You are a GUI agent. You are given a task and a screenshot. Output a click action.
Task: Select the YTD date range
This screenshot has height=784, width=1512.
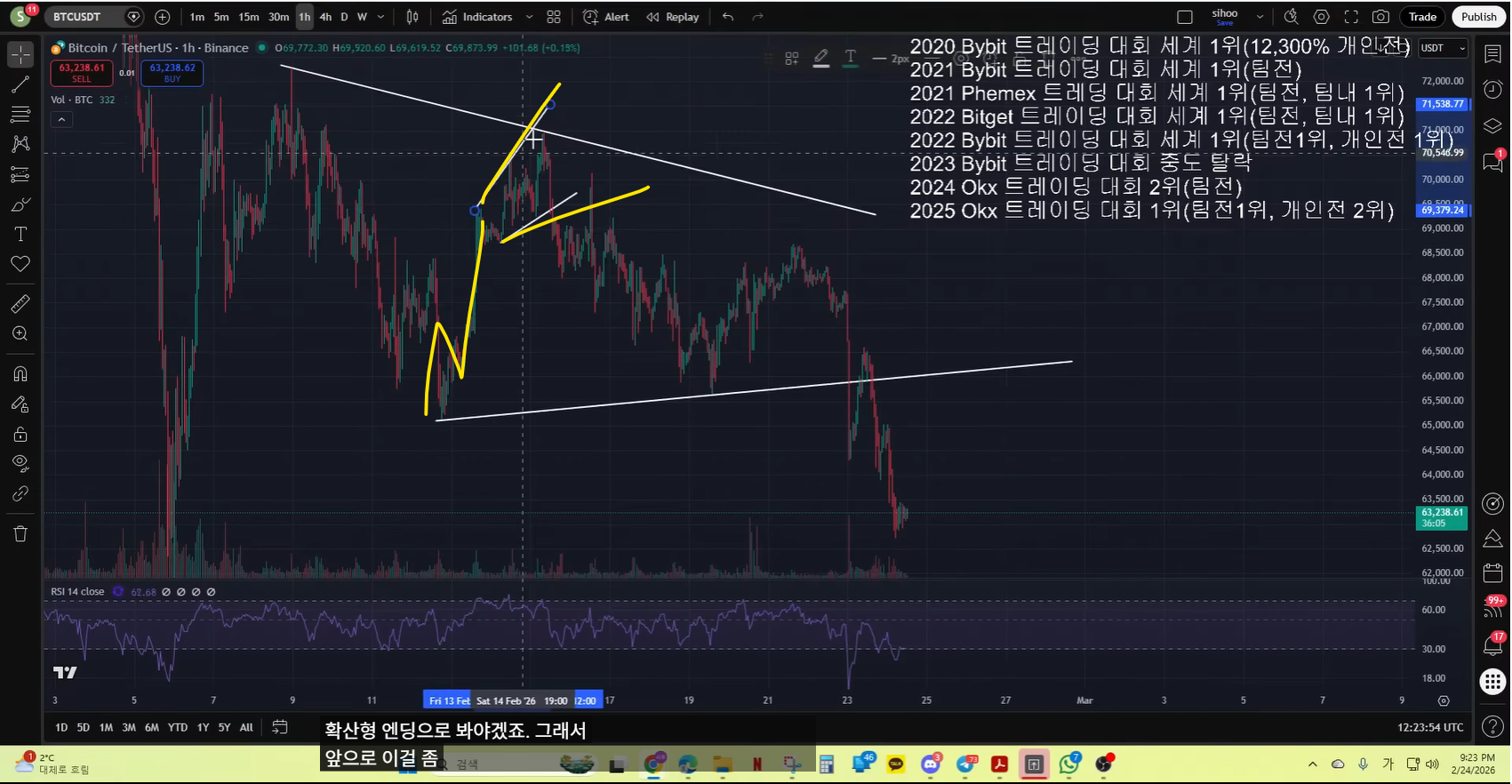(178, 727)
